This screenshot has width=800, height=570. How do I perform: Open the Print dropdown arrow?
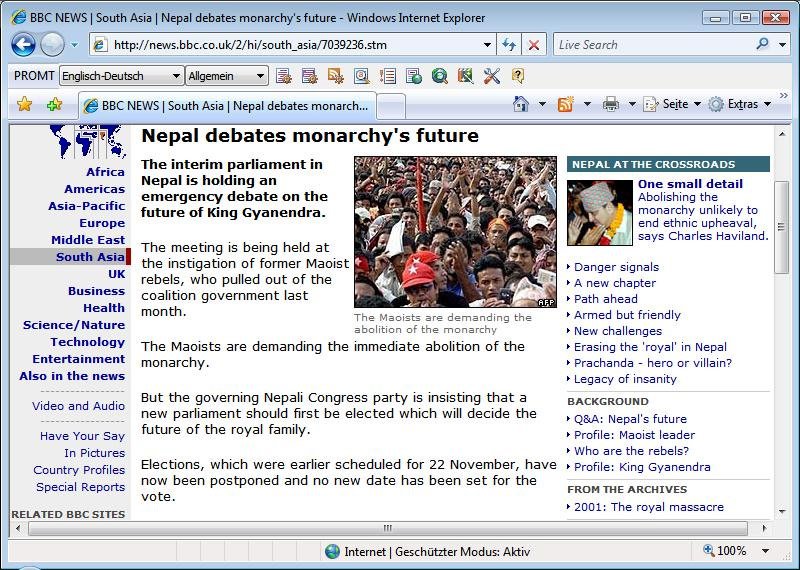[x=632, y=104]
